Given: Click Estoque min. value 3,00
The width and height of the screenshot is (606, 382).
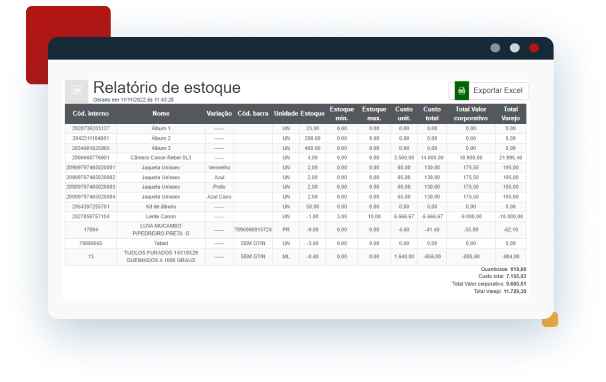Looking at the screenshot, I should pyautogui.click(x=342, y=217).
